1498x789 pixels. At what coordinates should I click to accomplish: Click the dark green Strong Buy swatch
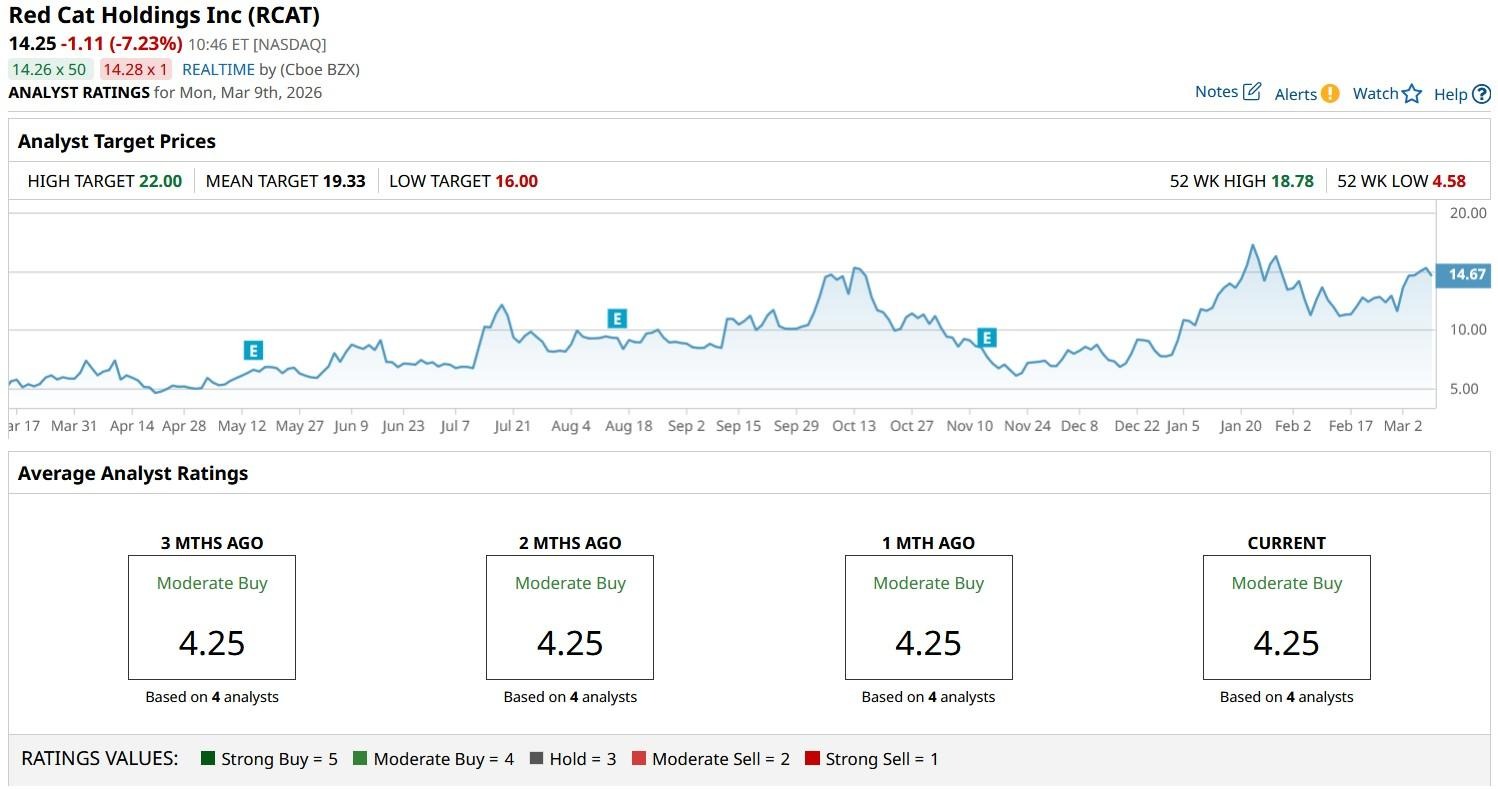208,759
